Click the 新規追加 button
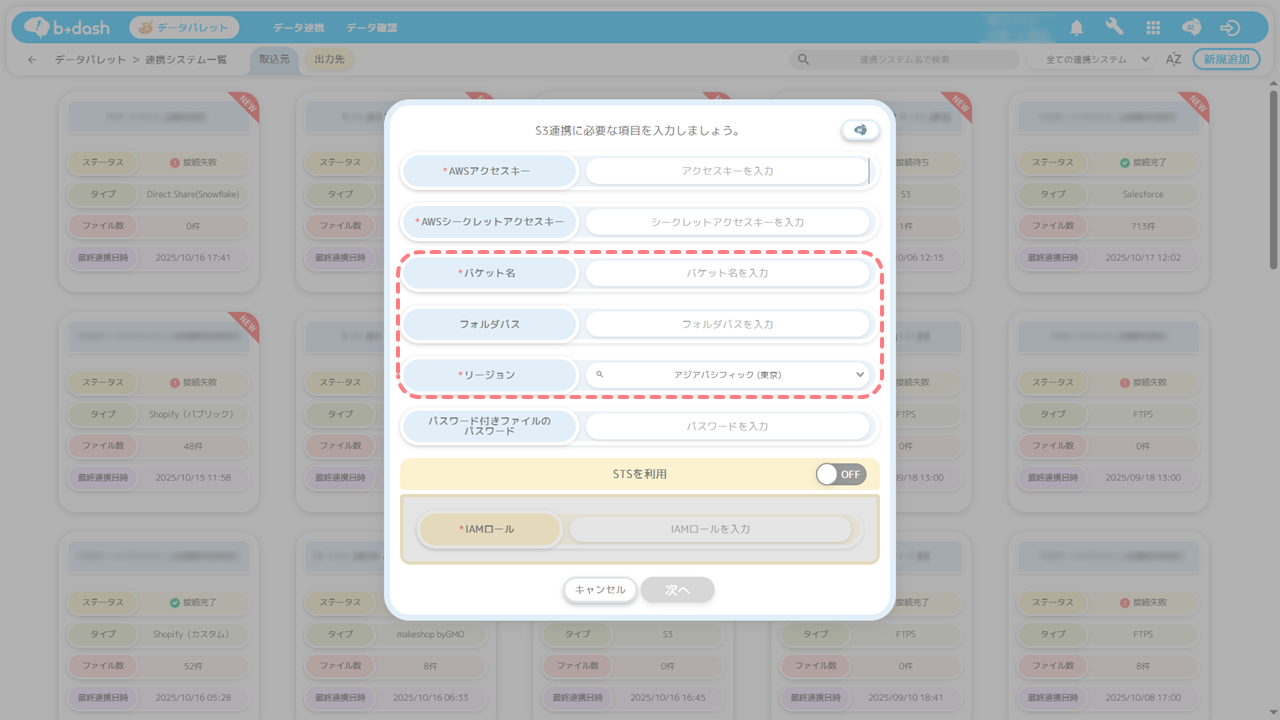 (x=1226, y=60)
